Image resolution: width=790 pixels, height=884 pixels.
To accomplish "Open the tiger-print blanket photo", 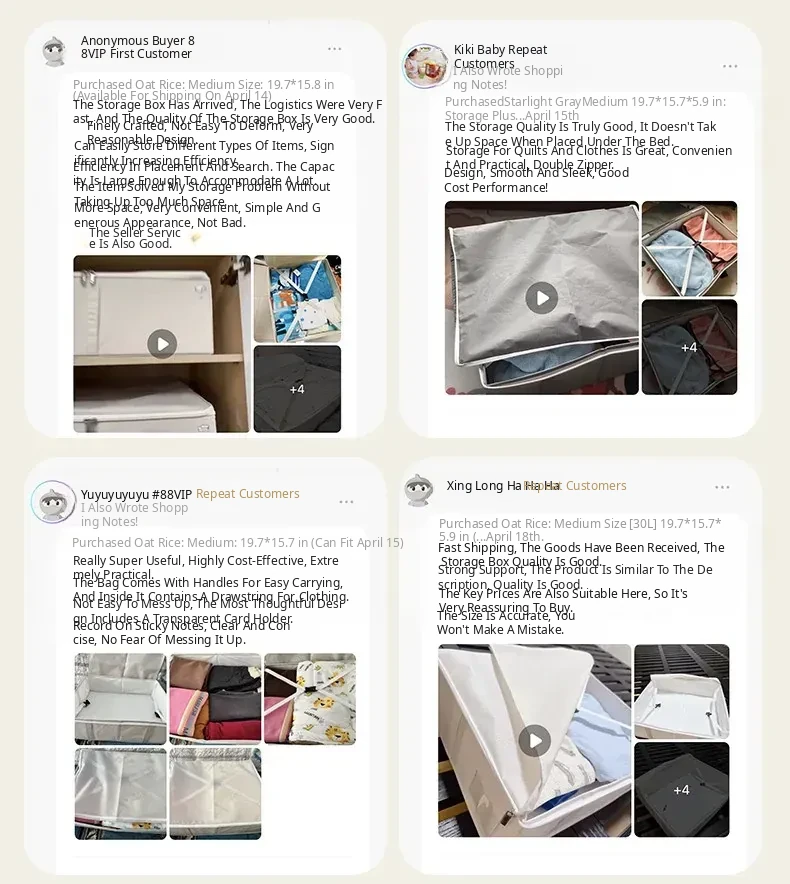I will [310, 699].
